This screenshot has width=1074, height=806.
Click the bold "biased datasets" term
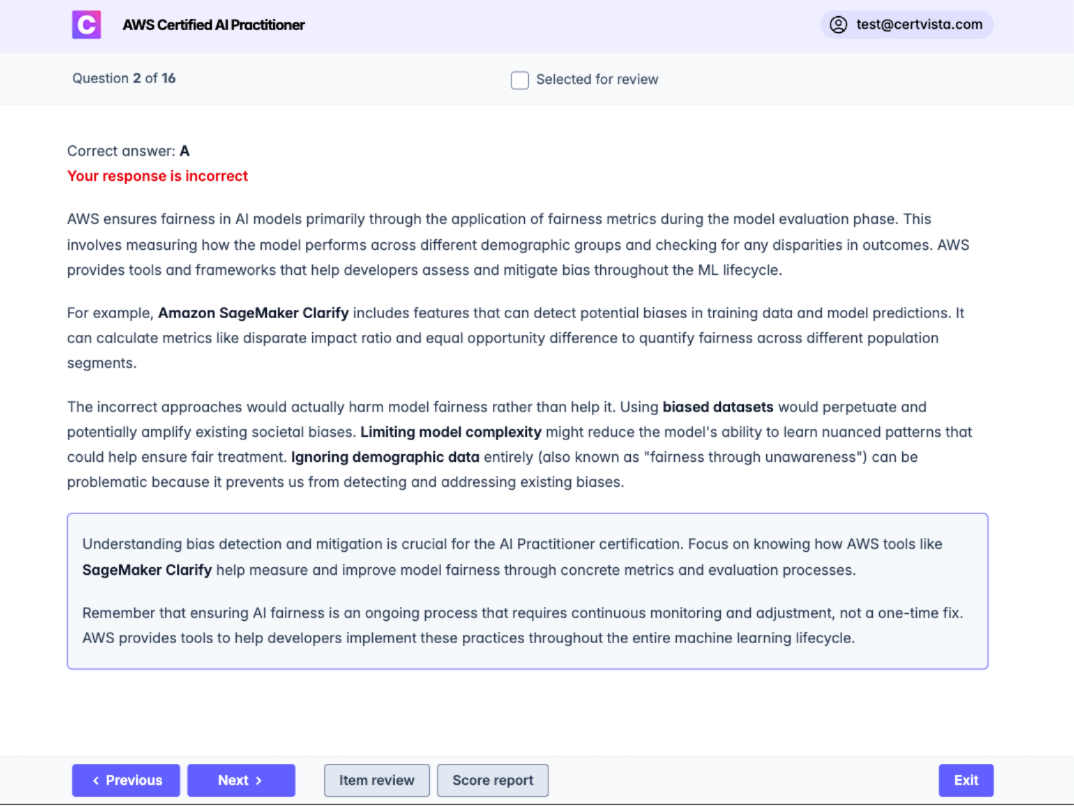tap(717, 407)
